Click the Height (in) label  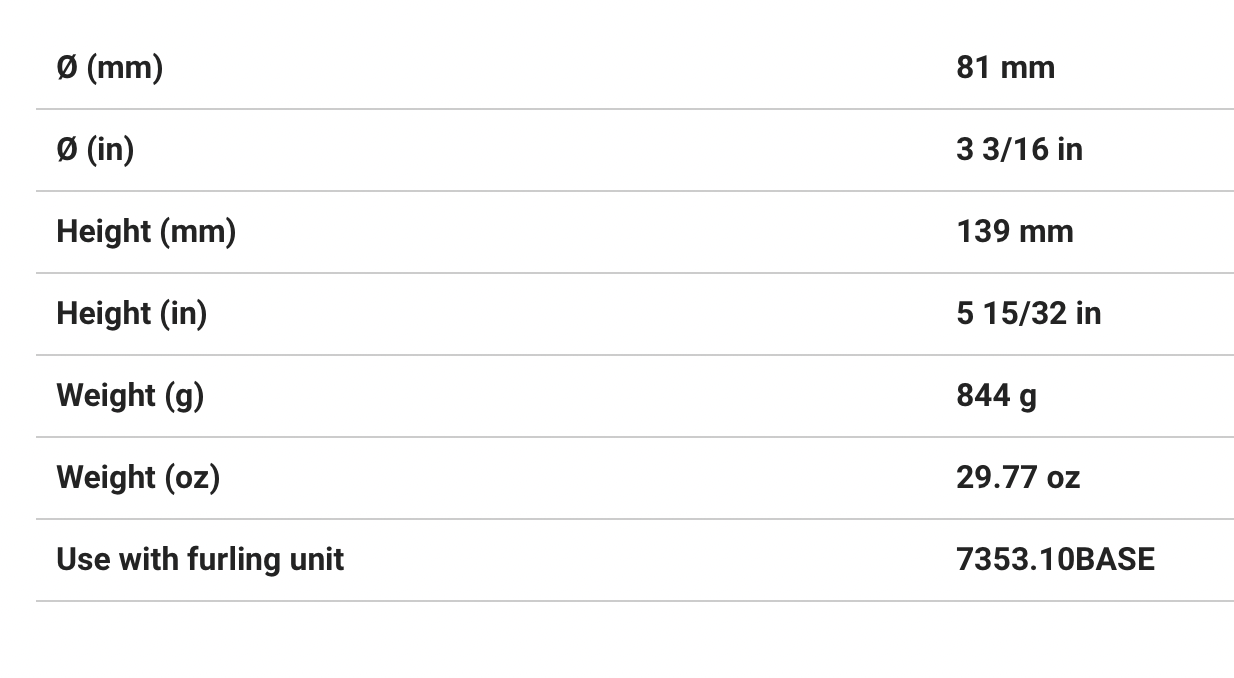pos(131,314)
